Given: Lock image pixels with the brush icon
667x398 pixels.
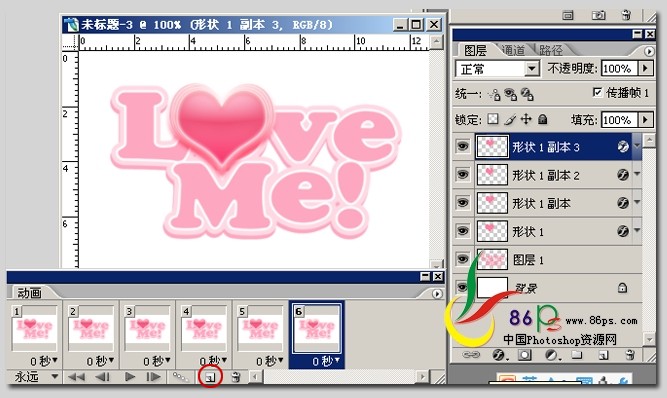Looking at the screenshot, I should [510, 119].
